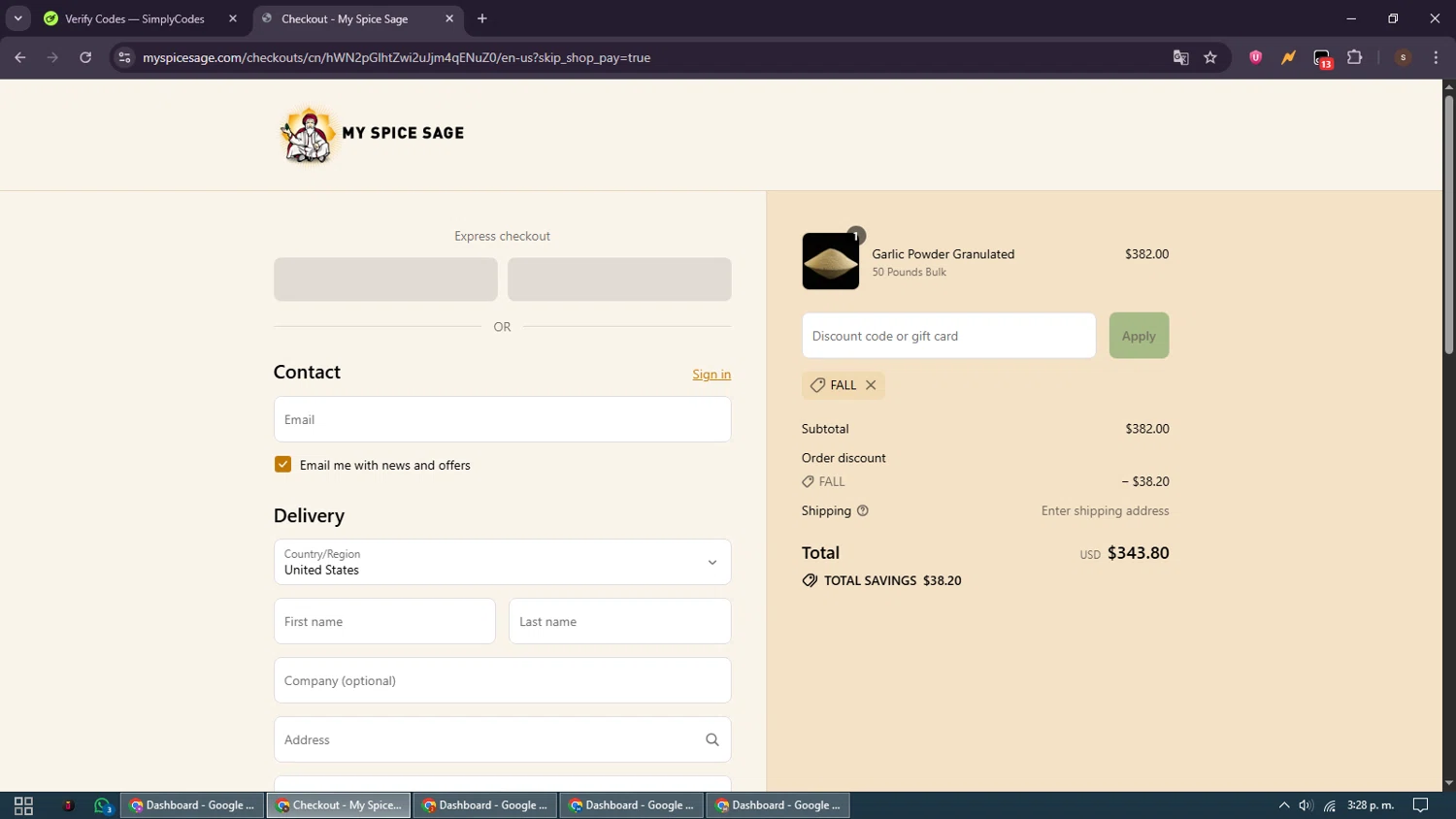The image size is (1456, 819).
Task: Select Checkout - My Spice taskbar window
Action: [x=339, y=805]
